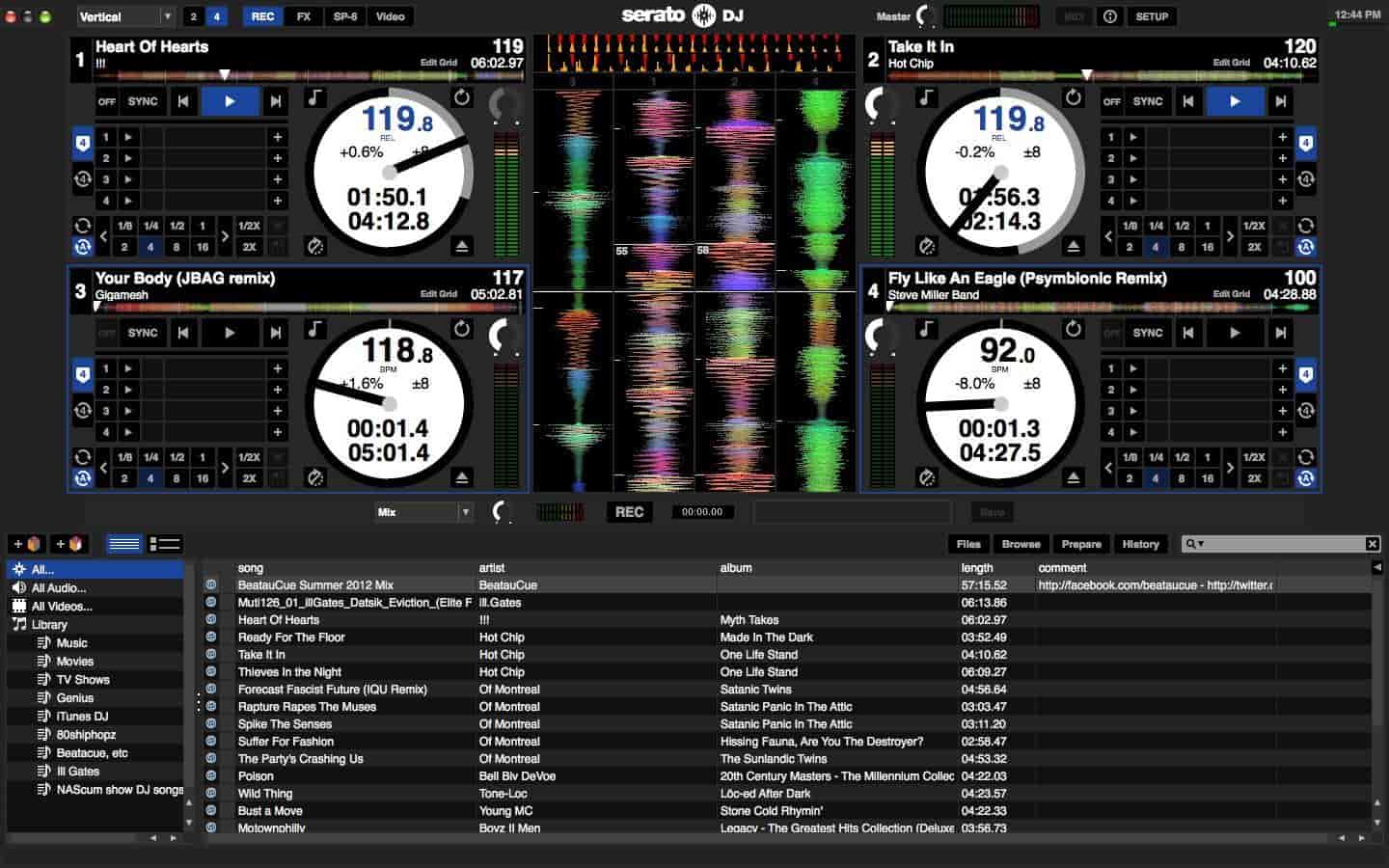Click Edit Grid on deck 1

click(x=437, y=62)
